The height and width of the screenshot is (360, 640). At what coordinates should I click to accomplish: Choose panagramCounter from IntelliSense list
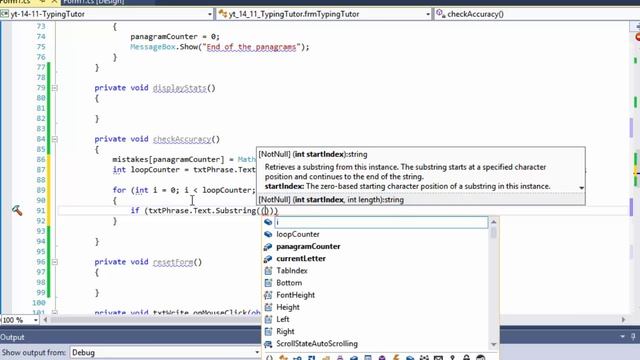tap(308, 247)
